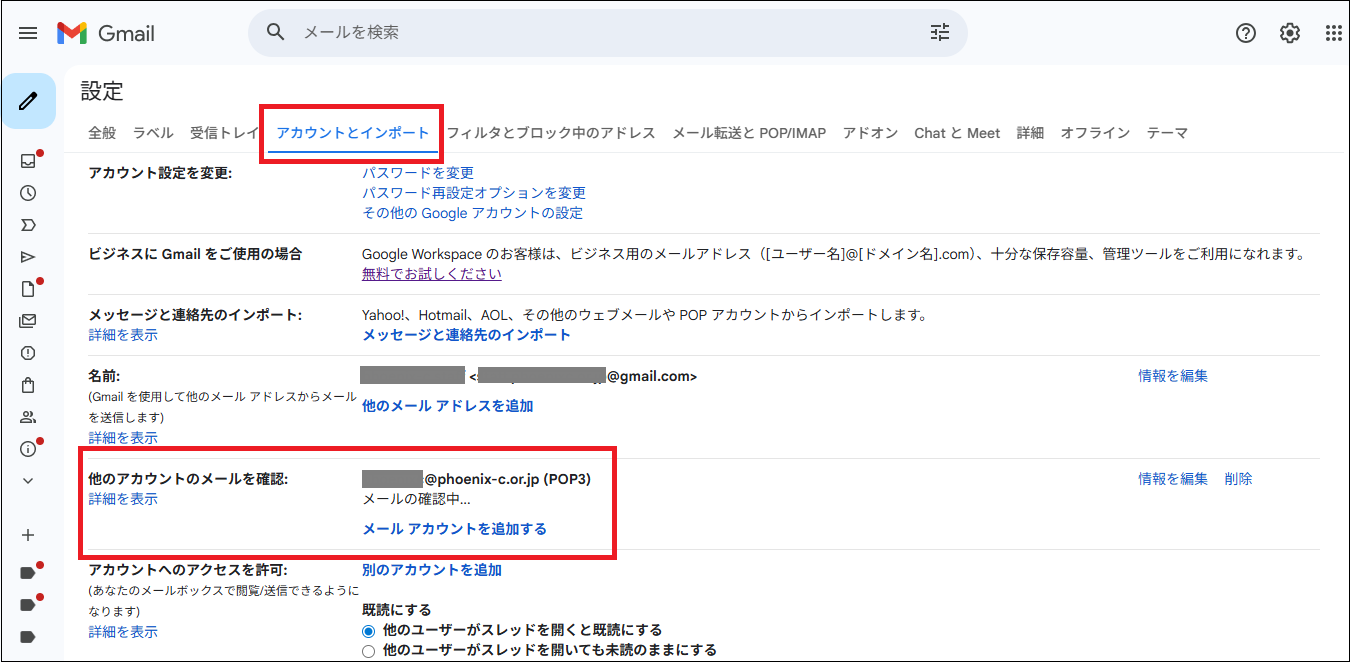Click the settings gear icon
The width and height of the screenshot is (1350, 662).
tap(1289, 33)
